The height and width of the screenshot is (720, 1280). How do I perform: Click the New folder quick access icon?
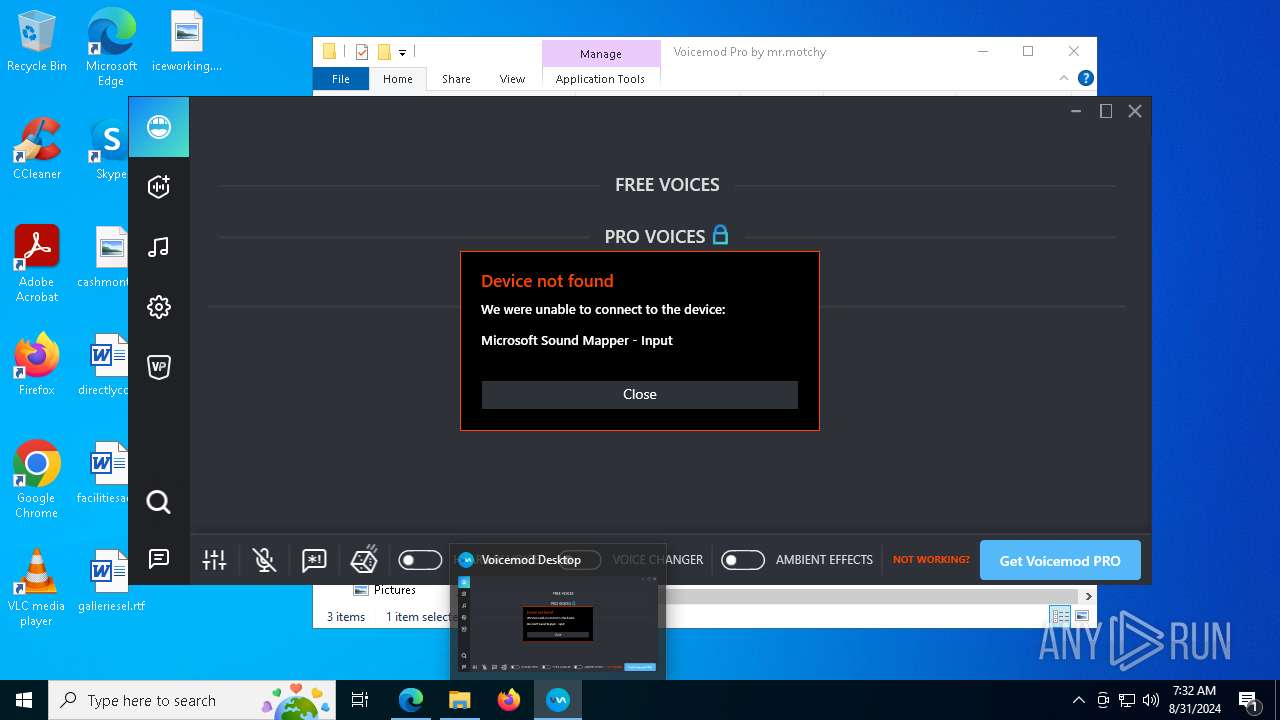point(384,52)
